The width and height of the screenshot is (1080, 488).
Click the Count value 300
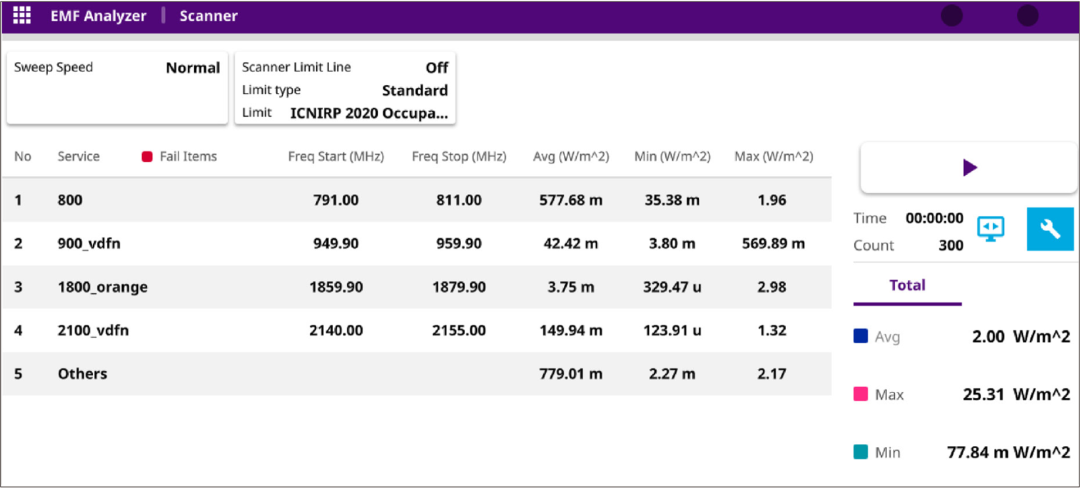pos(951,245)
